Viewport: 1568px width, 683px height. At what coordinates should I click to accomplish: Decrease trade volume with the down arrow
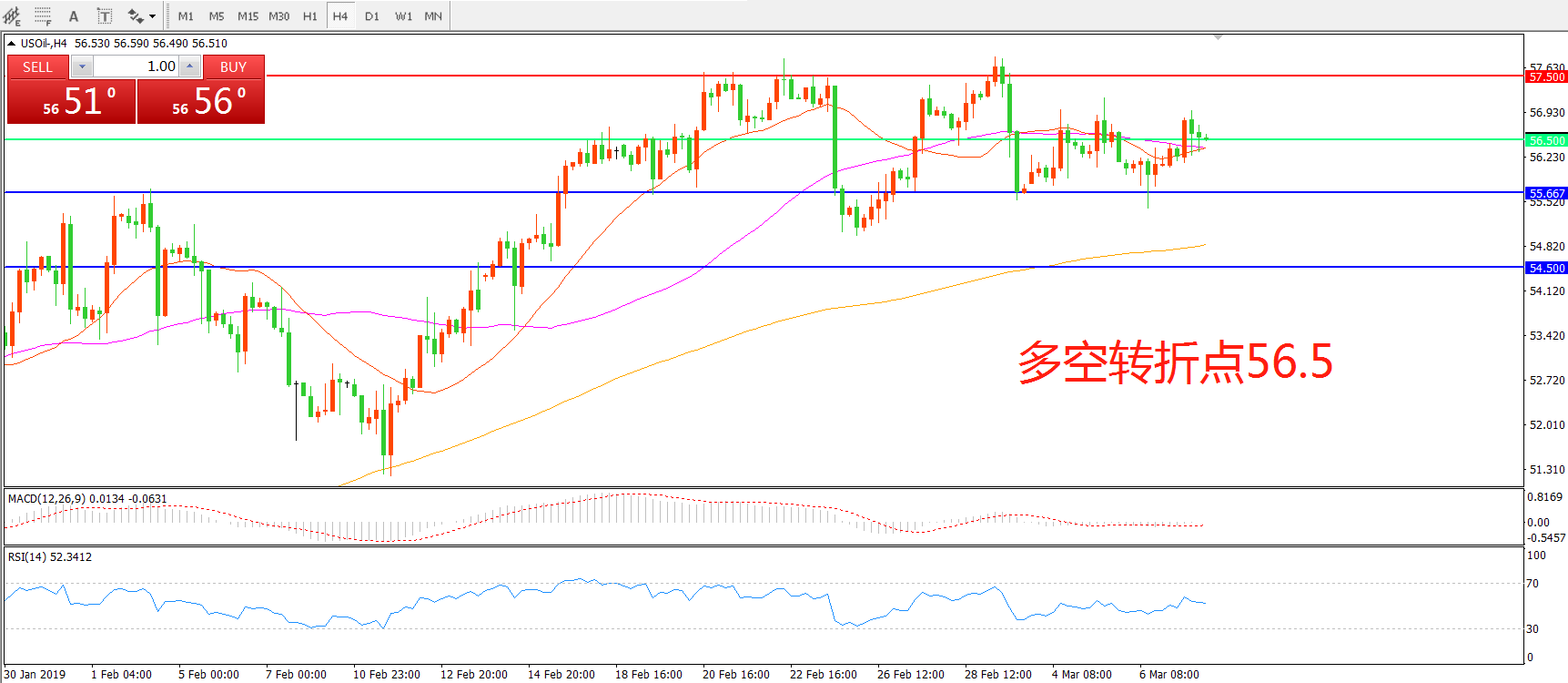(x=82, y=66)
